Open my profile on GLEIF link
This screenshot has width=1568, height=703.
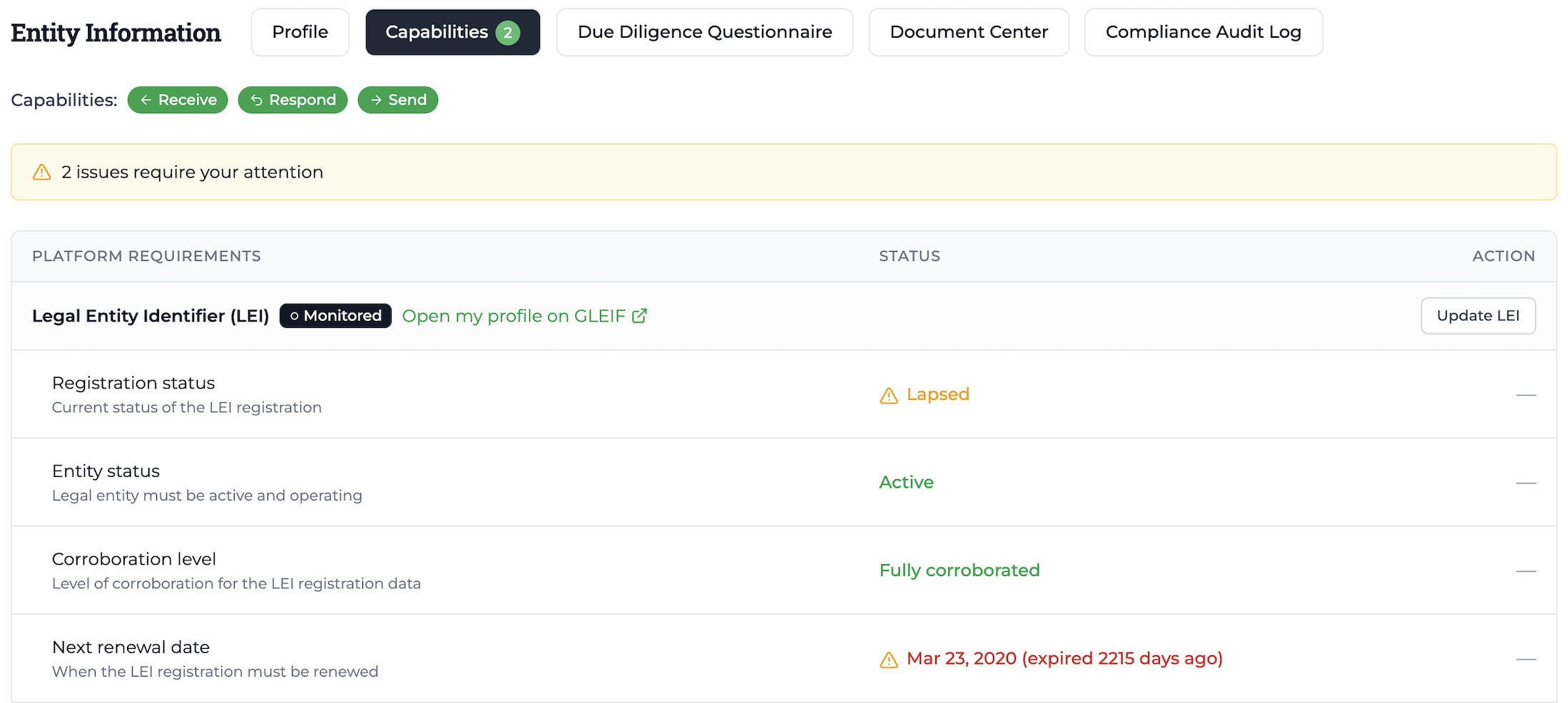click(x=524, y=316)
